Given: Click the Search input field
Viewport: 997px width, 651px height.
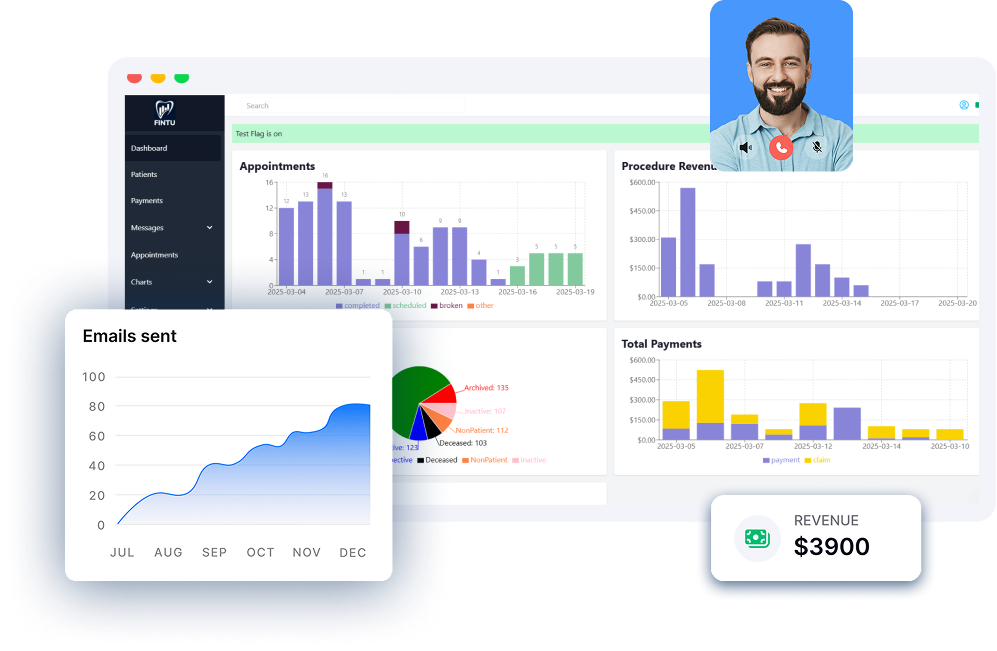Looking at the screenshot, I should (353, 106).
